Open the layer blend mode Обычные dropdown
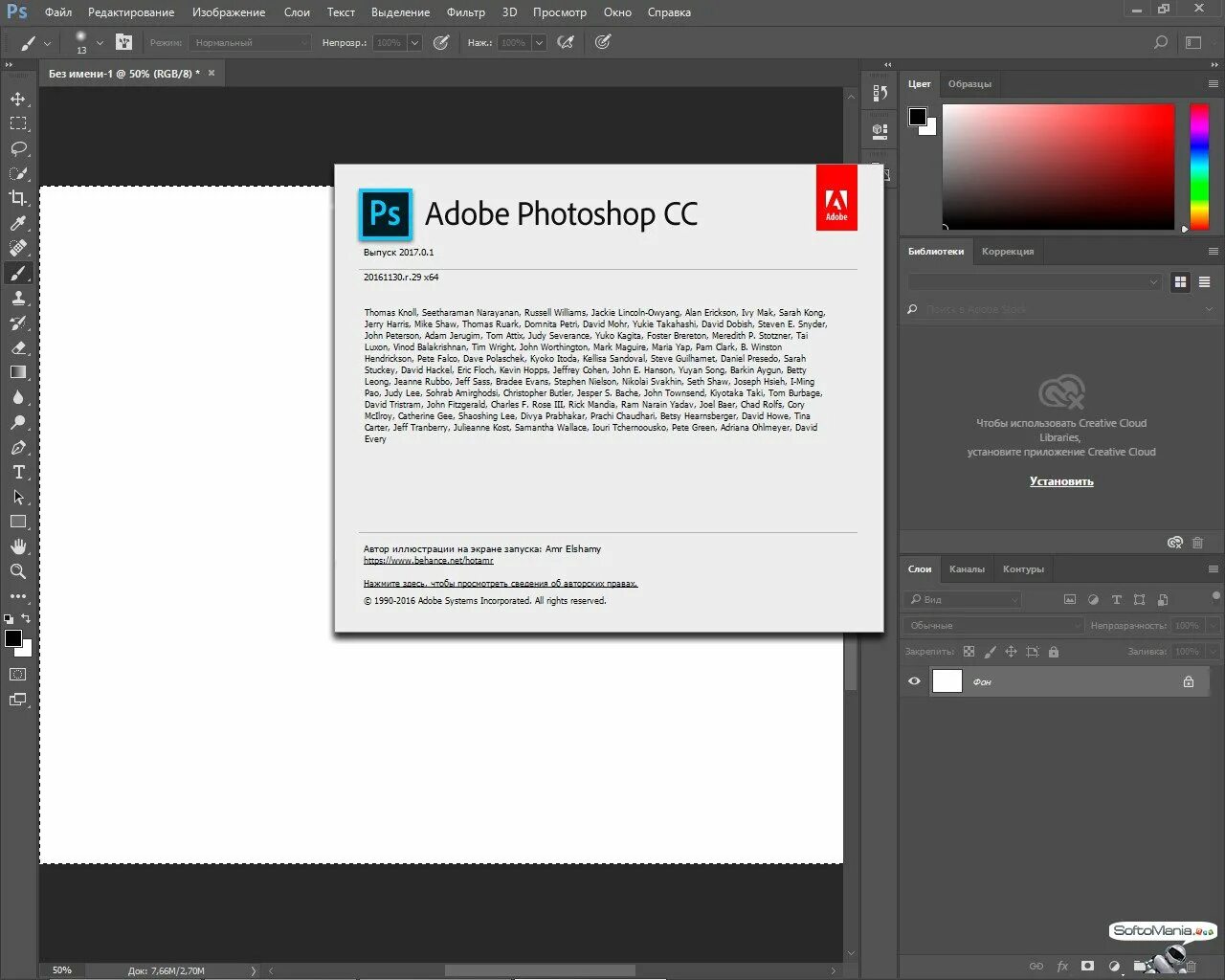 (x=992, y=625)
